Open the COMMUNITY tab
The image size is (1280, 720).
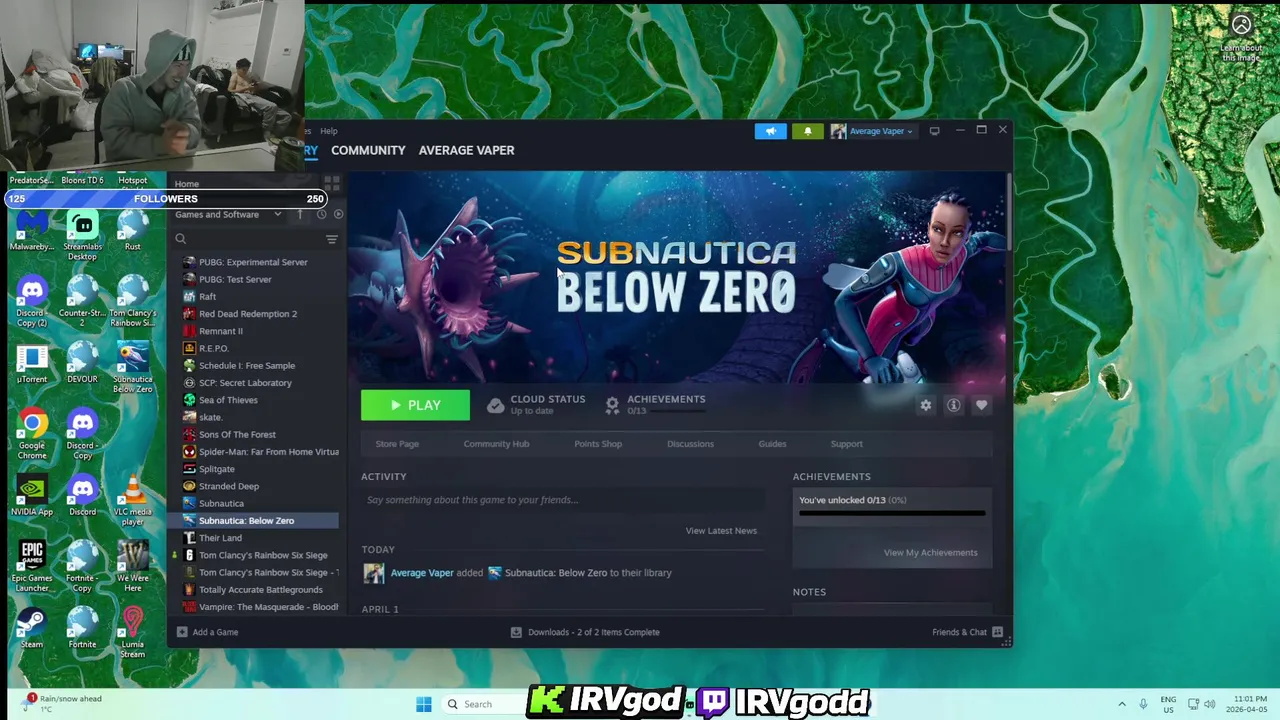point(368,150)
